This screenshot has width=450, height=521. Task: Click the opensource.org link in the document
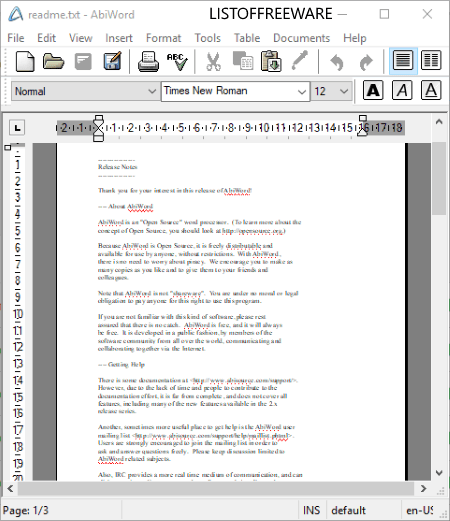[x=253, y=231]
